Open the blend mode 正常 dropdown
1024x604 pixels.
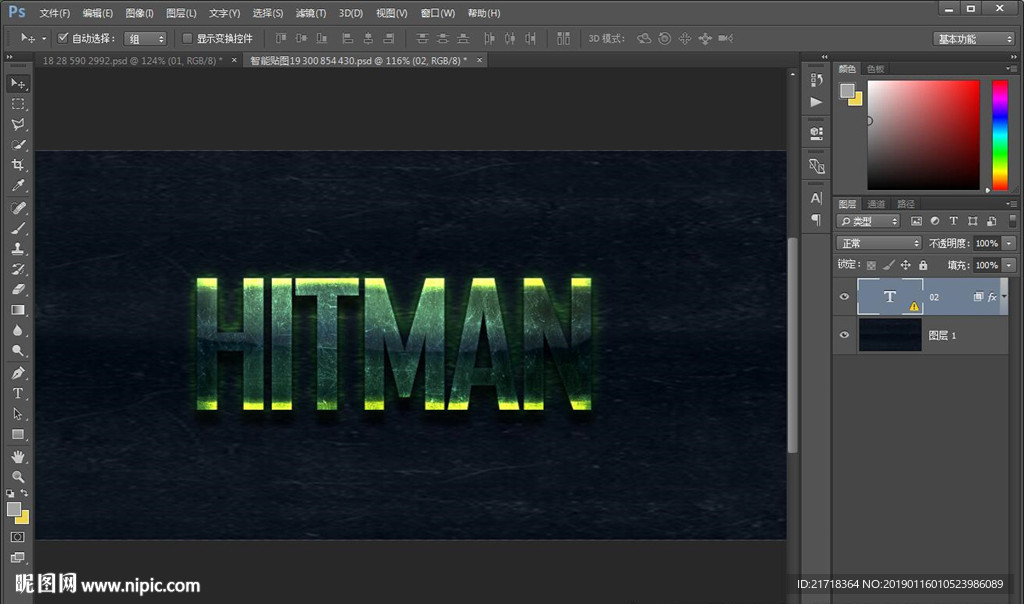pos(879,244)
